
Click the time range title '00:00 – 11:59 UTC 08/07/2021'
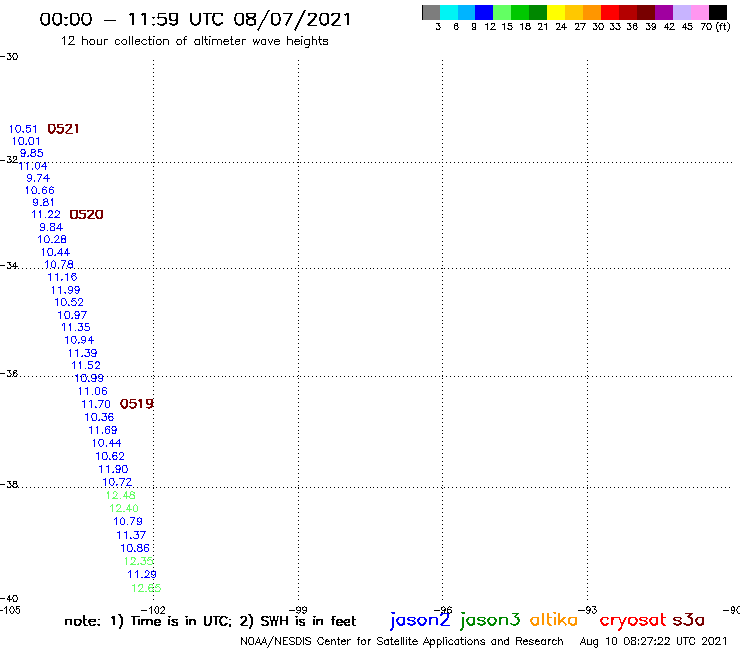pos(195,20)
